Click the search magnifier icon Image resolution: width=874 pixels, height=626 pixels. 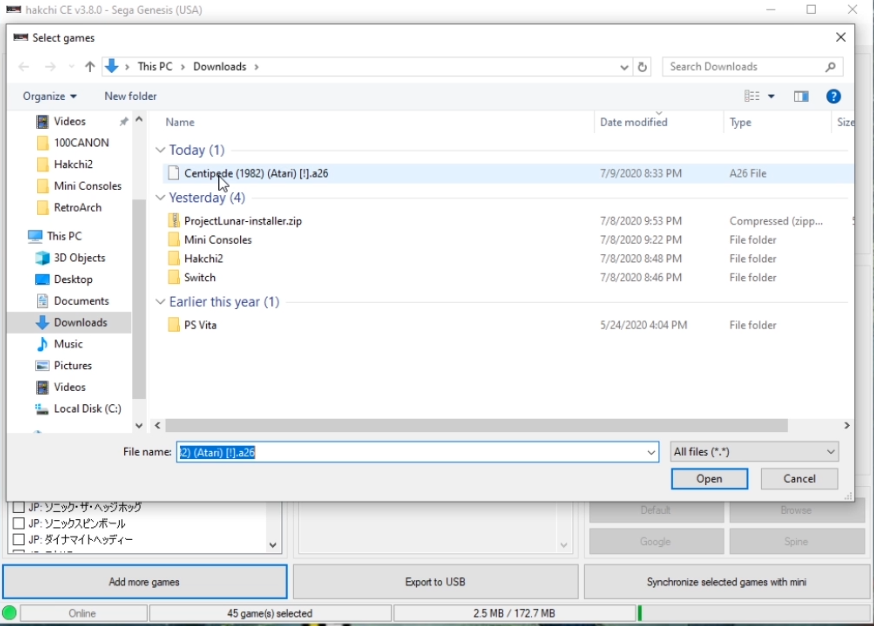(x=831, y=67)
